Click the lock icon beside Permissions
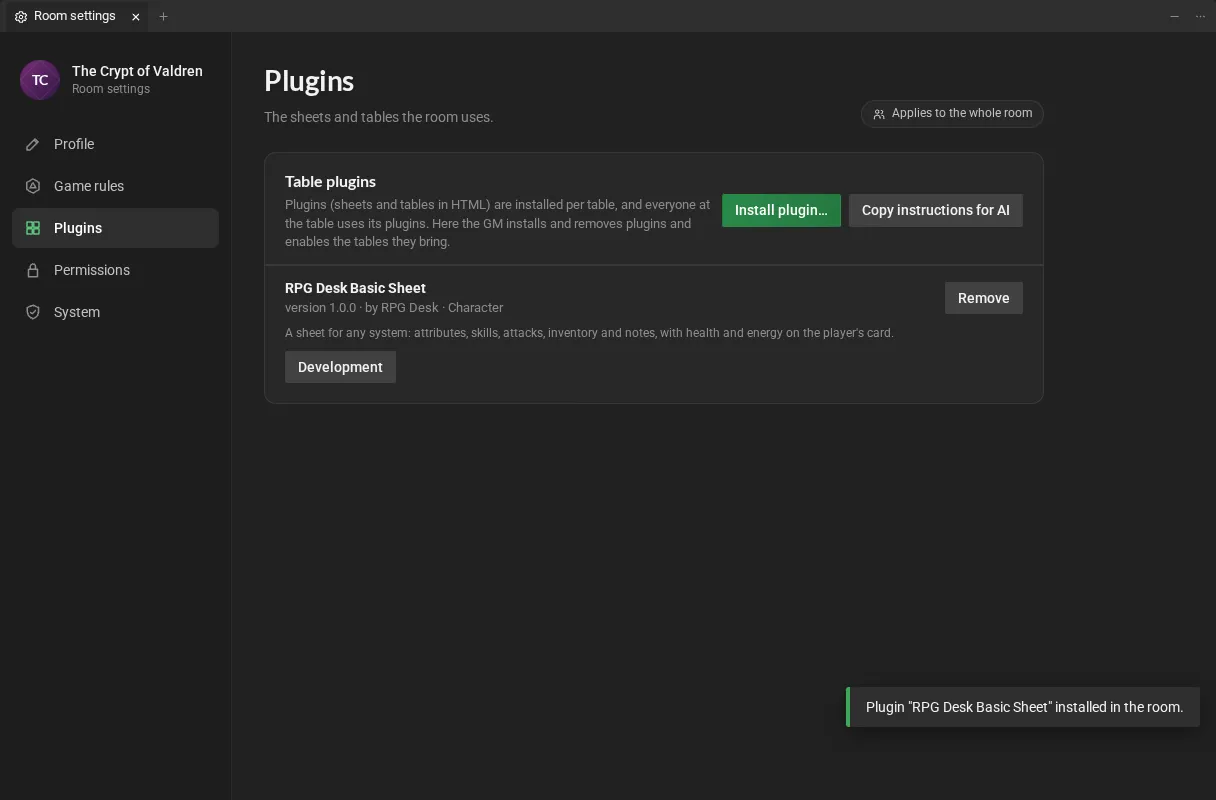This screenshot has width=1216, height=800. 33,270
